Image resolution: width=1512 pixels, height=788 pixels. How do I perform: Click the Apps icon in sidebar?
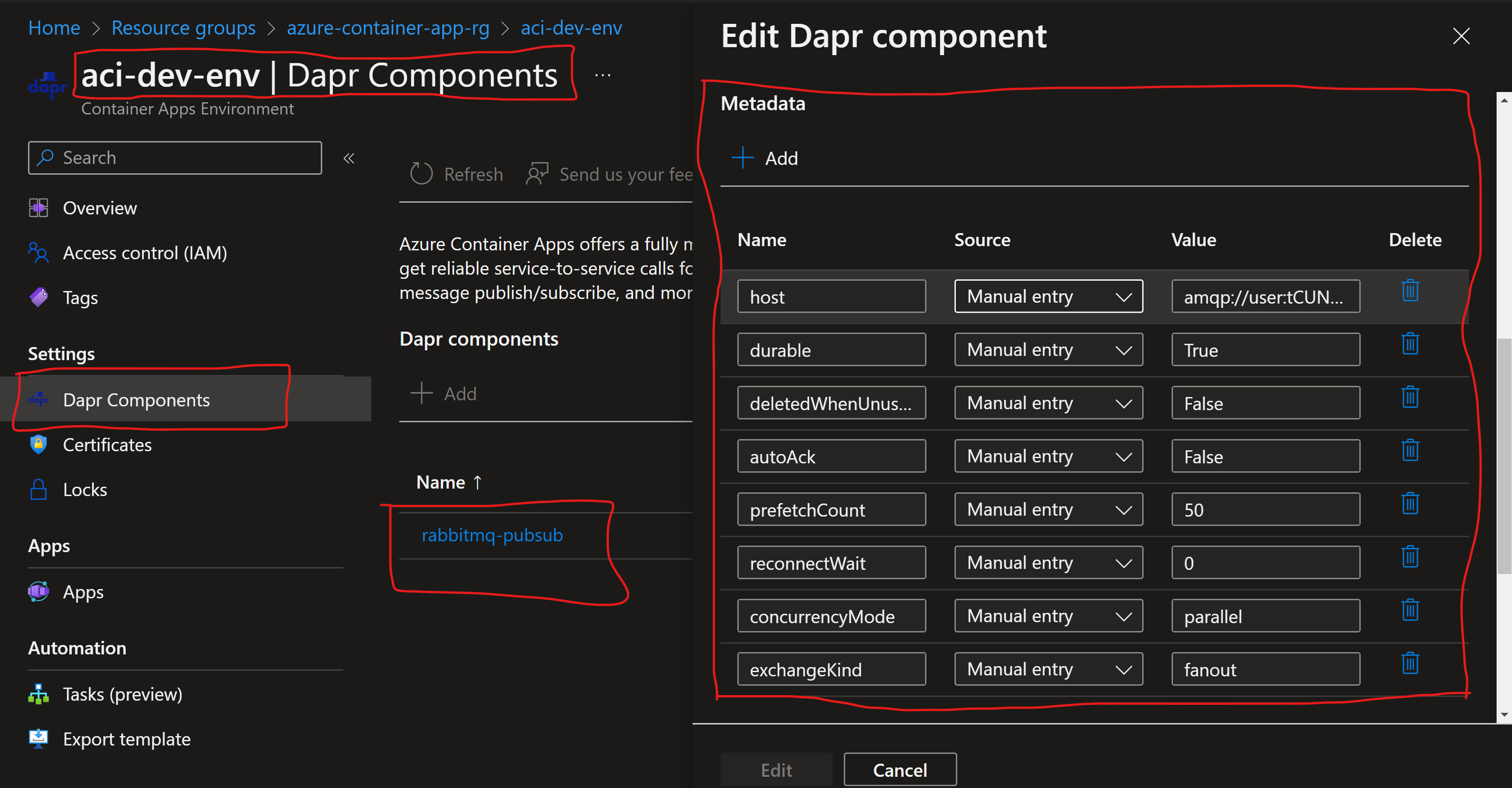pyautogui.click(x=38, y=591)
